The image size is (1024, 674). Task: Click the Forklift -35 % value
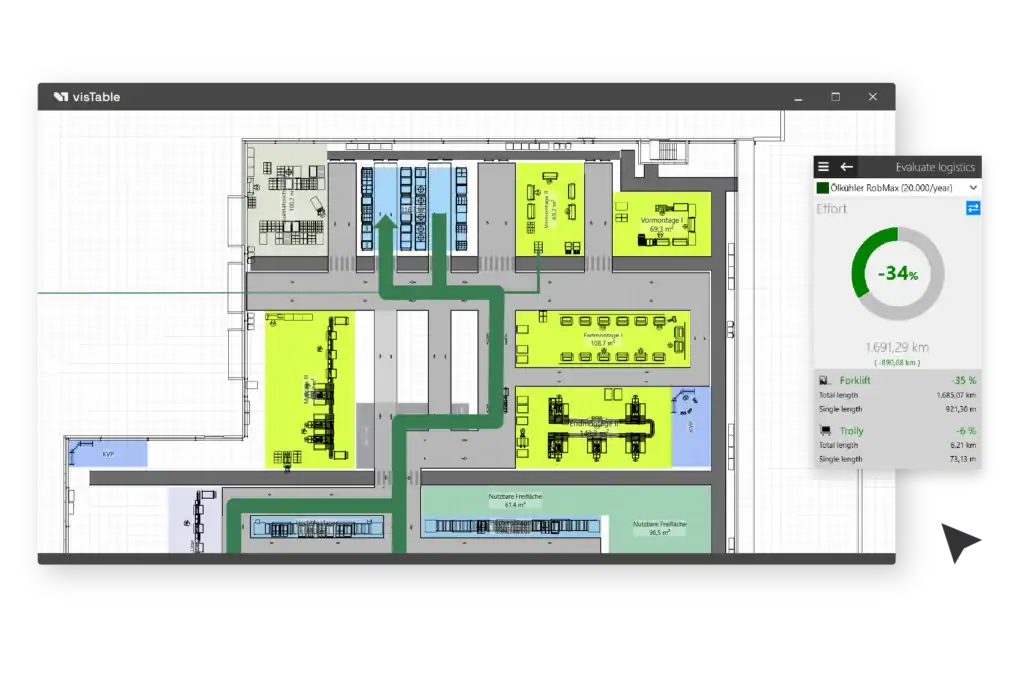pyautogui.click(x=964, y=380)
